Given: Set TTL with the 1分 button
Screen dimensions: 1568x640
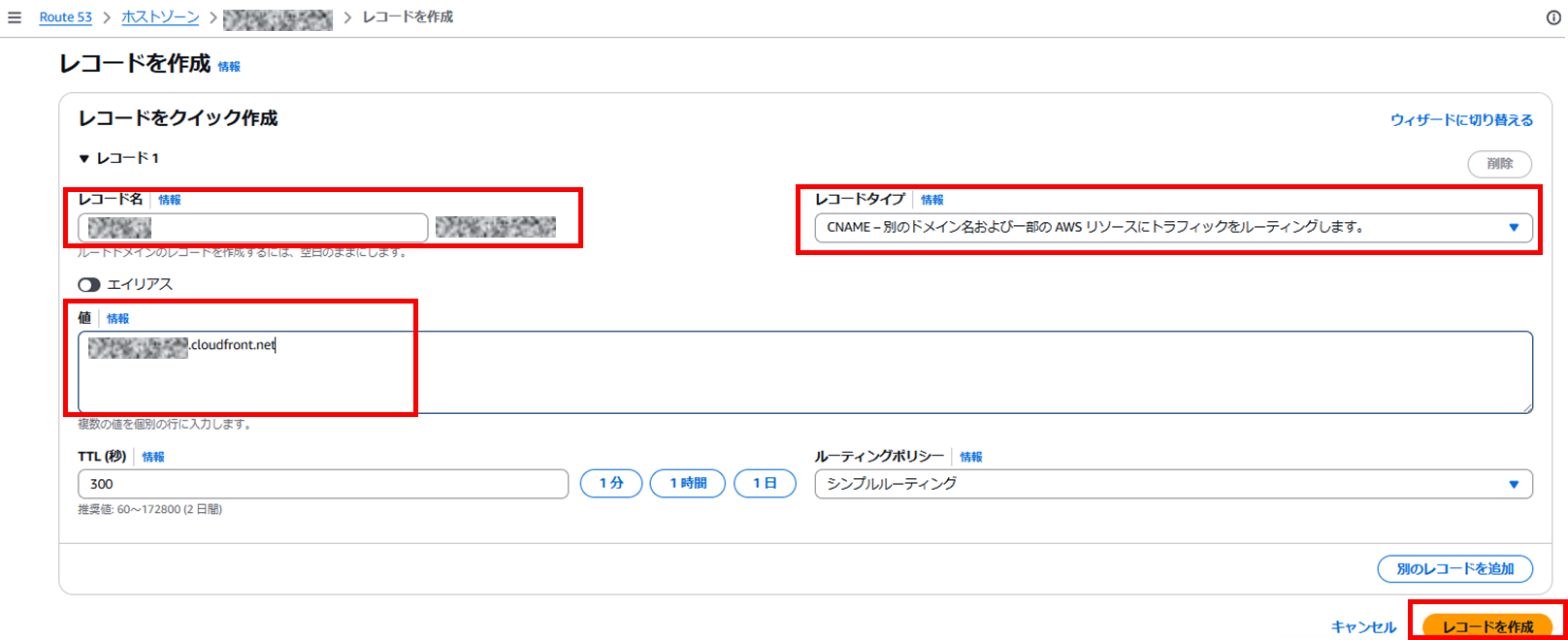Looking at the screenshot, I should 611,483.
